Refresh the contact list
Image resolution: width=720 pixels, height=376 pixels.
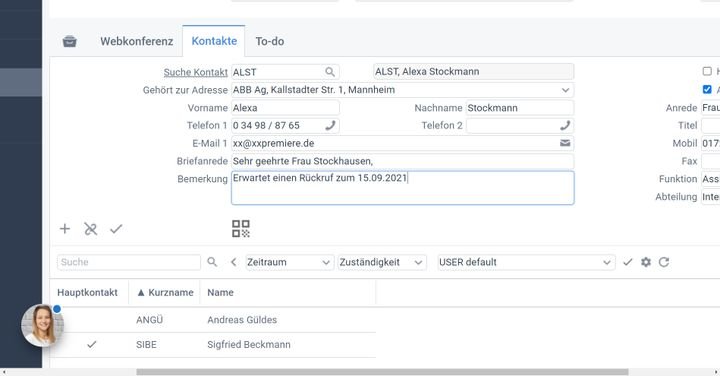(664, 262)
